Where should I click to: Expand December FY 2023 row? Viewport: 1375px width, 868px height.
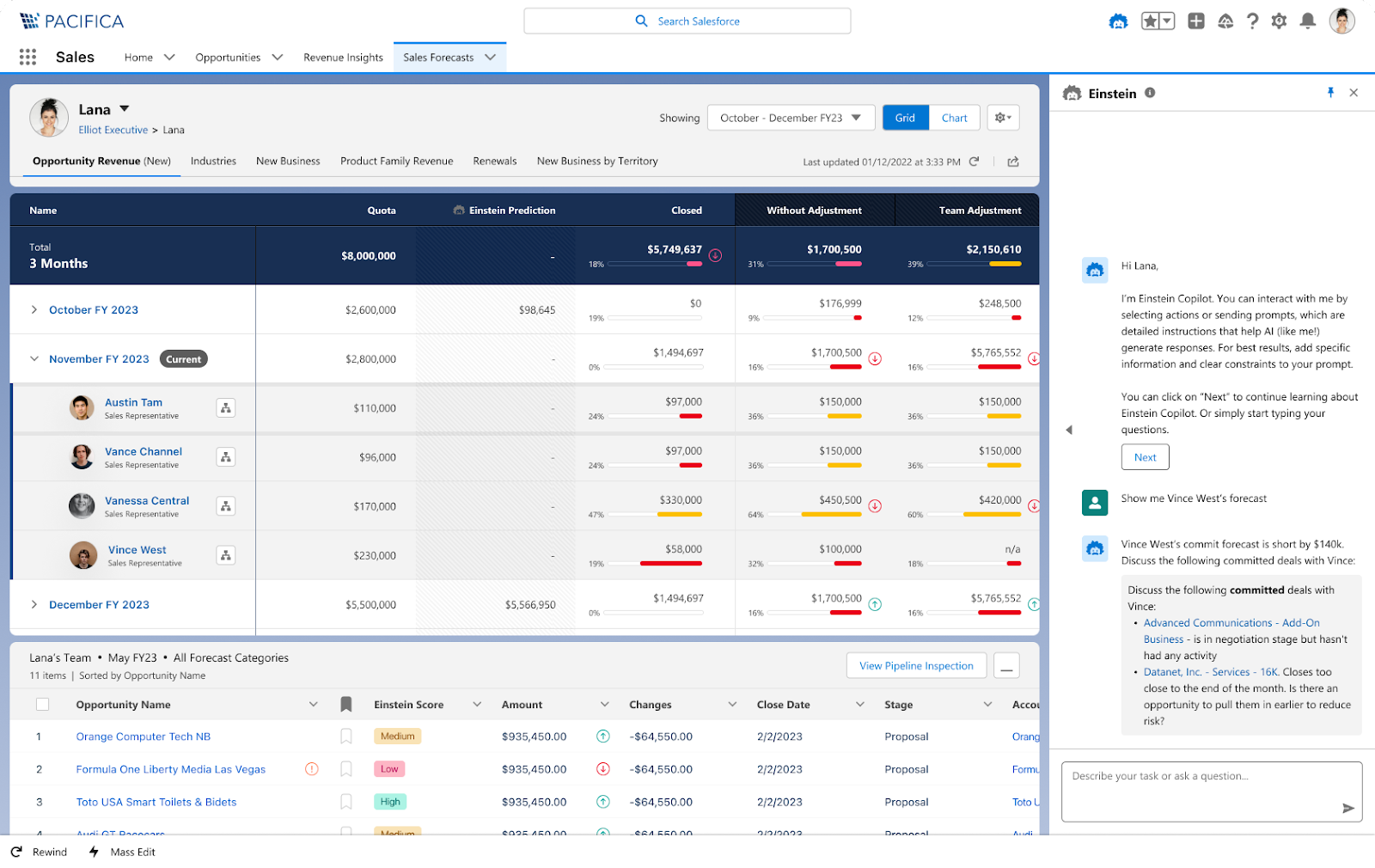click(34, 604)
